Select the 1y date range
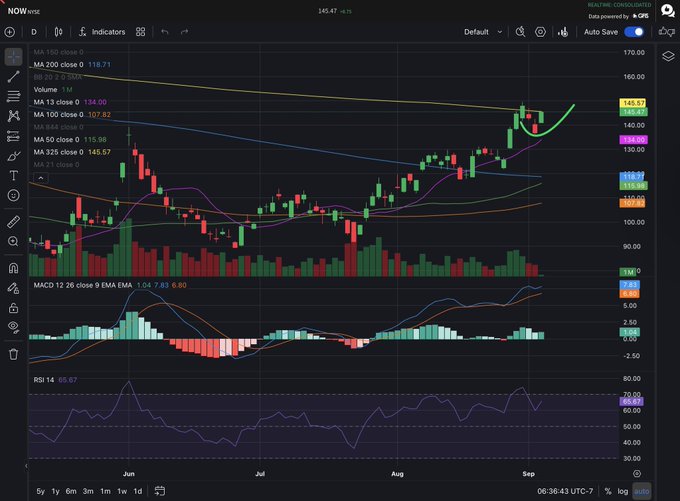 (x=56, y=491)
